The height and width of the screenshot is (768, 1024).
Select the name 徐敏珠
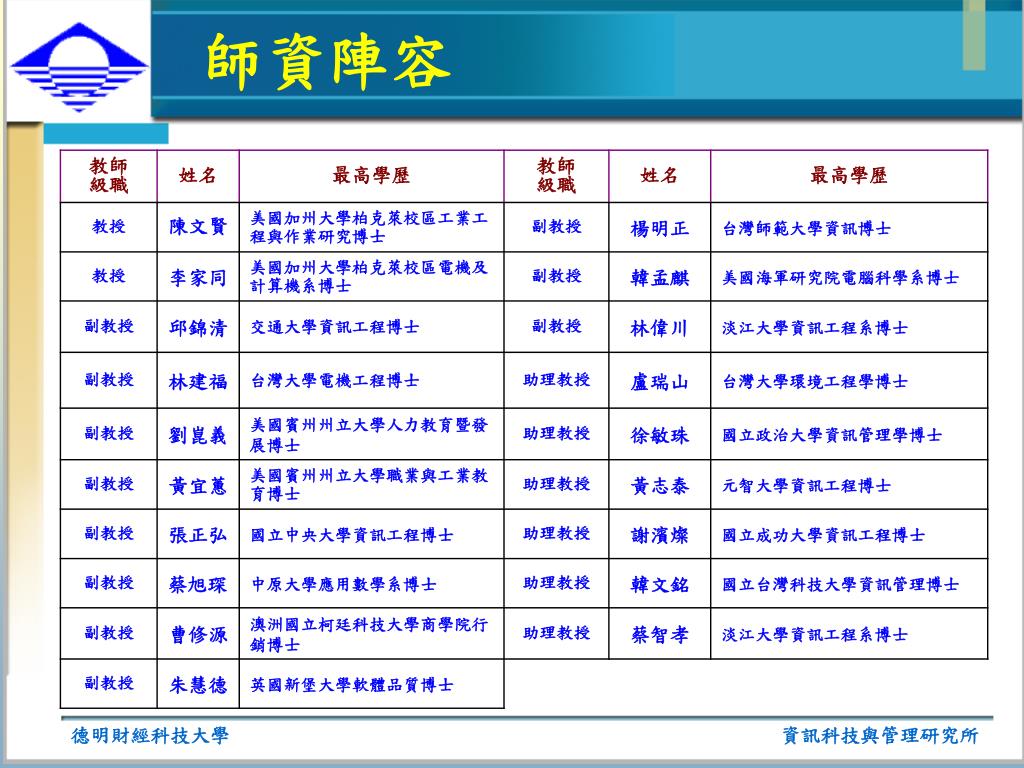click(660, 435)
